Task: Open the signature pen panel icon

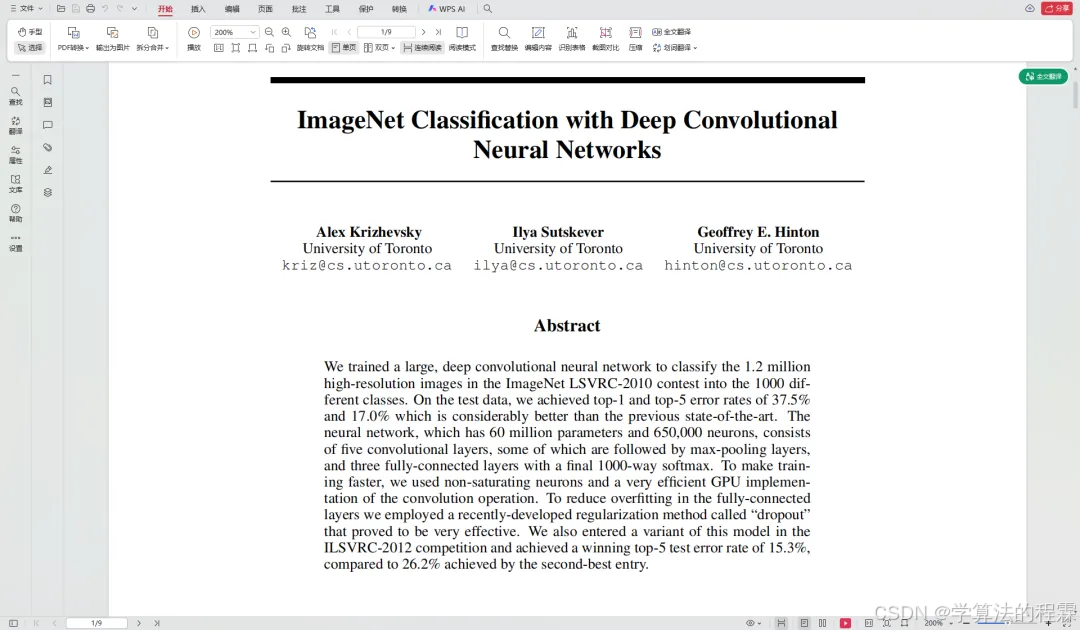Action: point(48,170)
